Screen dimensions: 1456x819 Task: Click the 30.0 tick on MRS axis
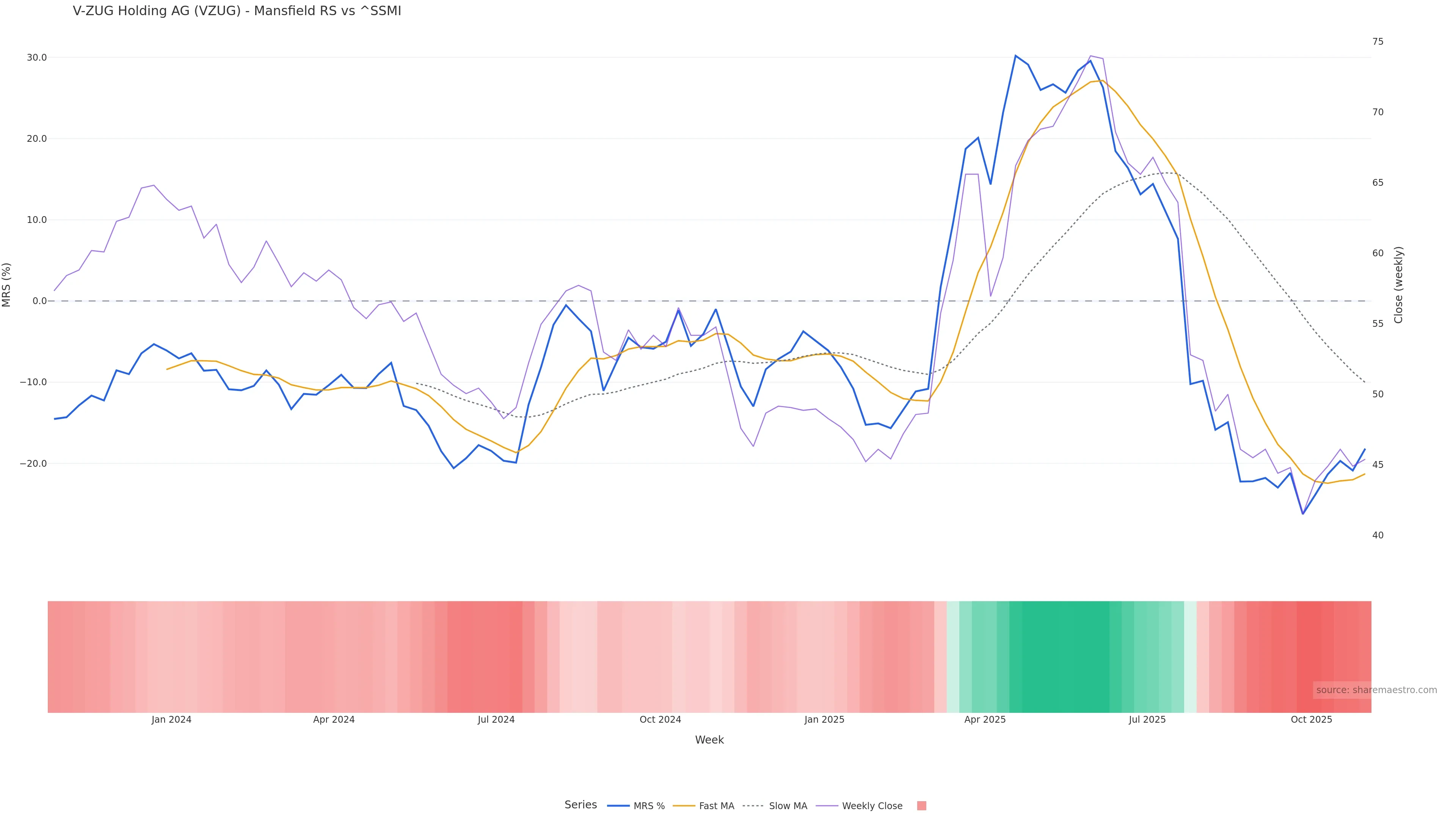(37, 58)
